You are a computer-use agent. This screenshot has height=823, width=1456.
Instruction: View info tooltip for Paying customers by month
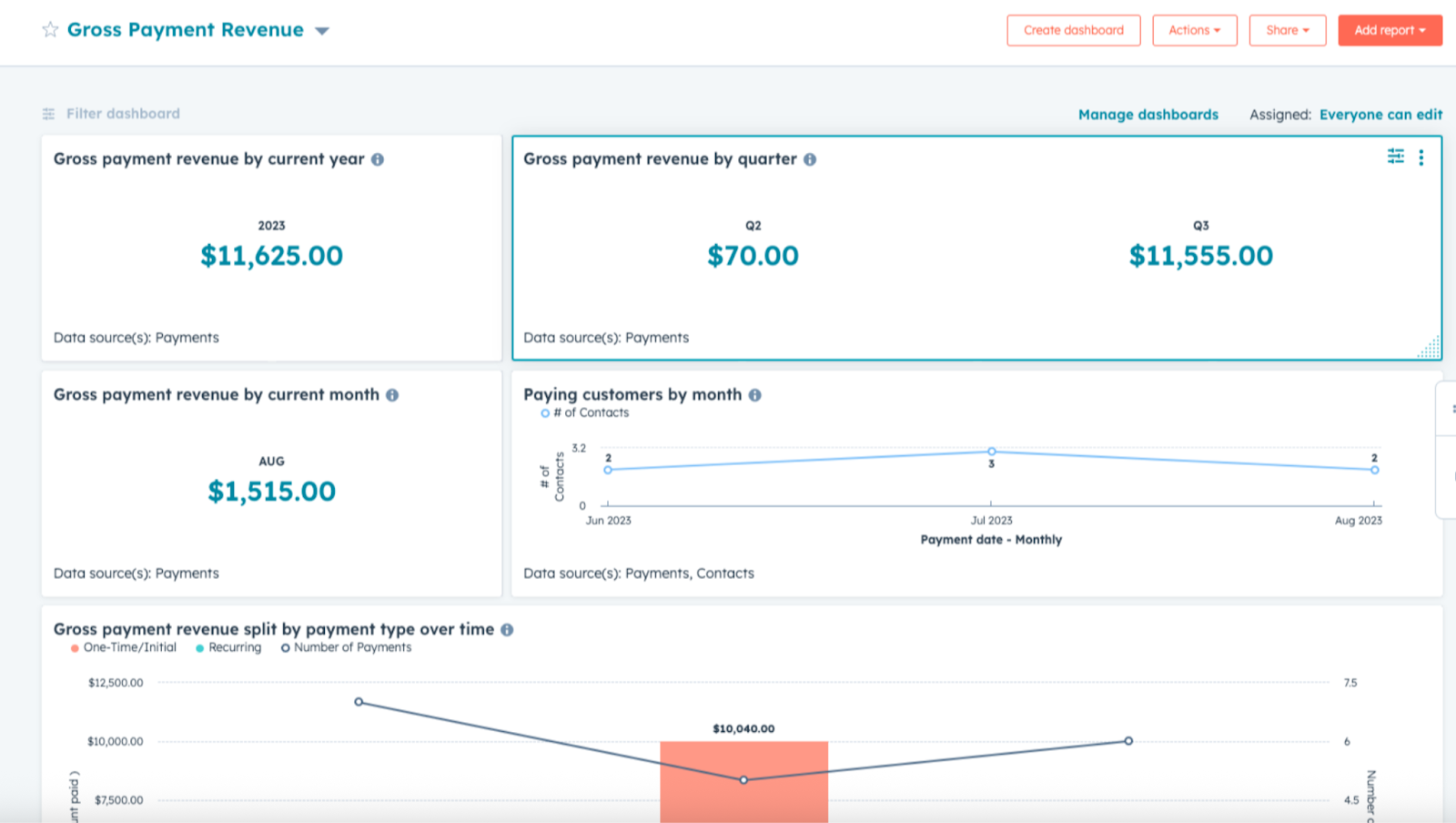(x=755, y=395)
